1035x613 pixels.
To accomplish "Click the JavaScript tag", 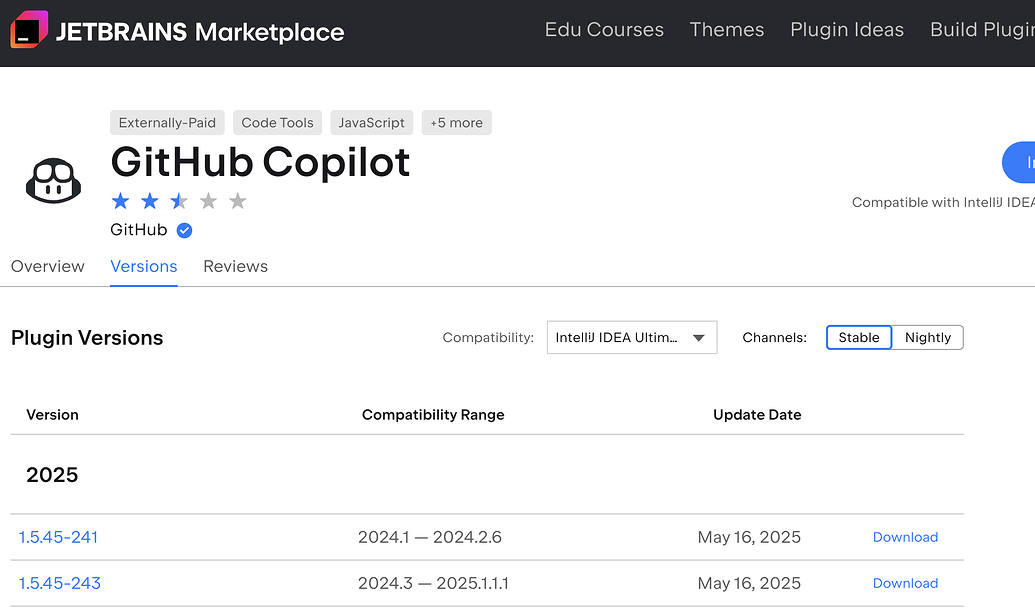I will click(372, 123).
